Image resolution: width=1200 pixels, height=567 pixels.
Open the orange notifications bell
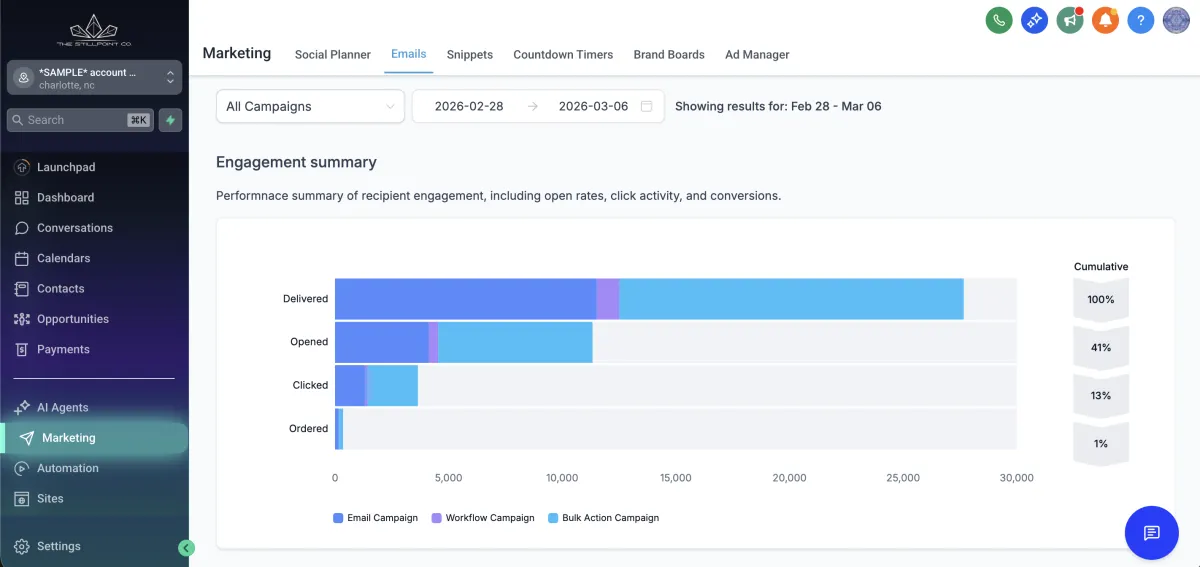coord(1105,20)
